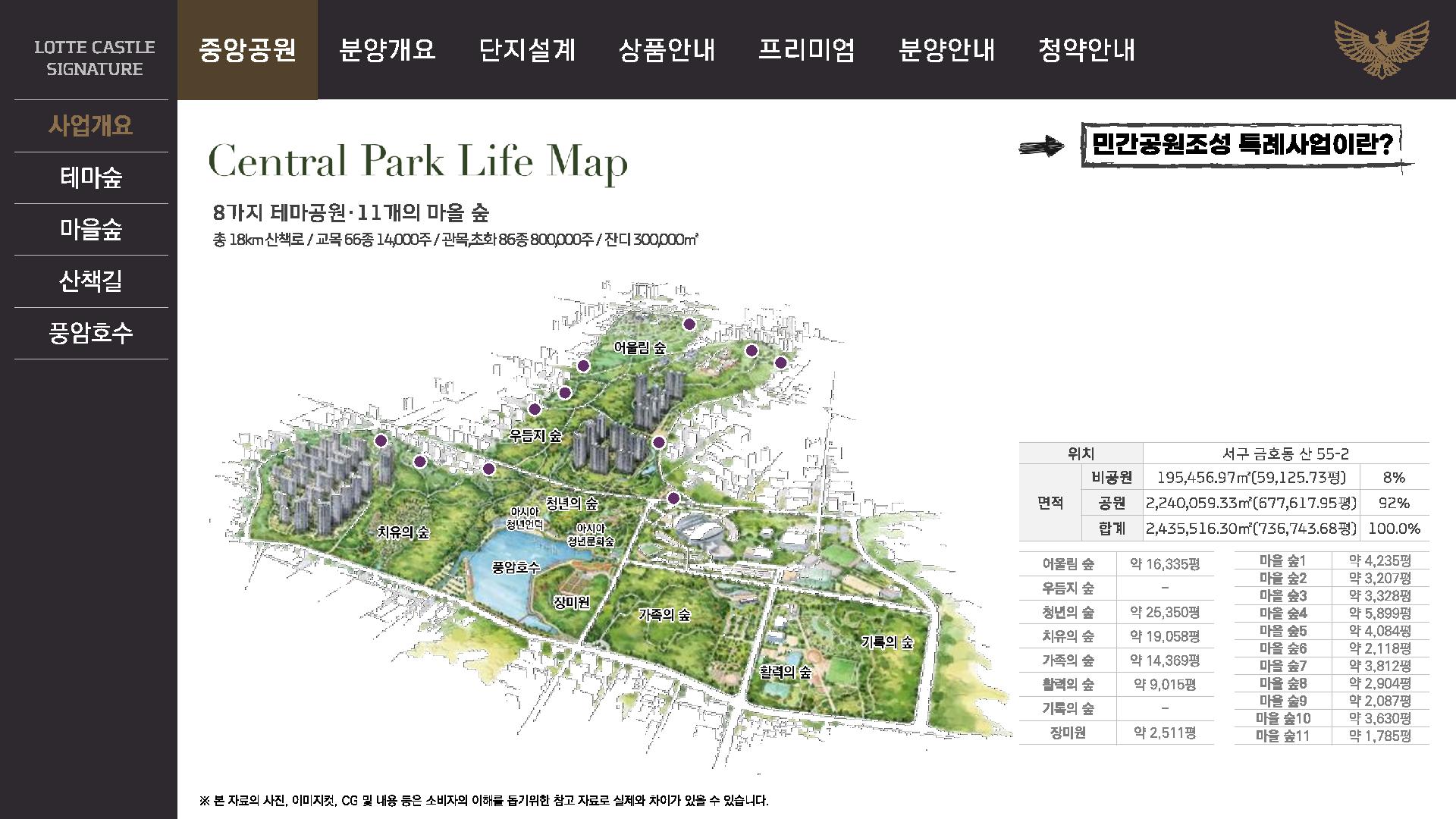Screen dimensions: 1456x819
Task: Open 풍암호수 sidebar item
Action: click(91, 333)
